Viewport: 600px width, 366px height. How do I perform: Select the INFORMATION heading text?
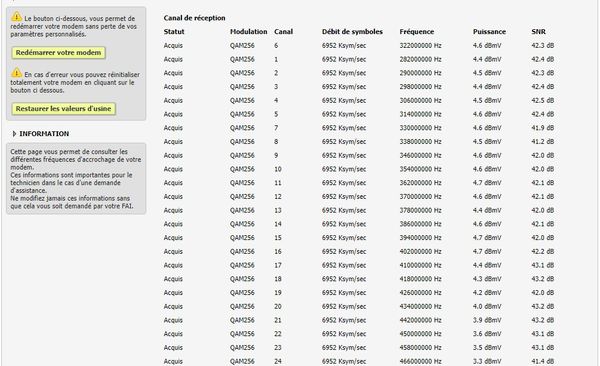(x=44, y=134)
